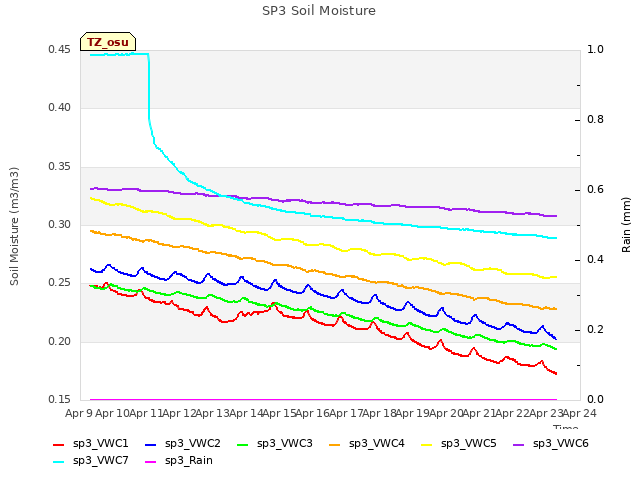Click the end of the red VWC1 line
Viewport: 640px width, 480px height.
coord(556,373)
